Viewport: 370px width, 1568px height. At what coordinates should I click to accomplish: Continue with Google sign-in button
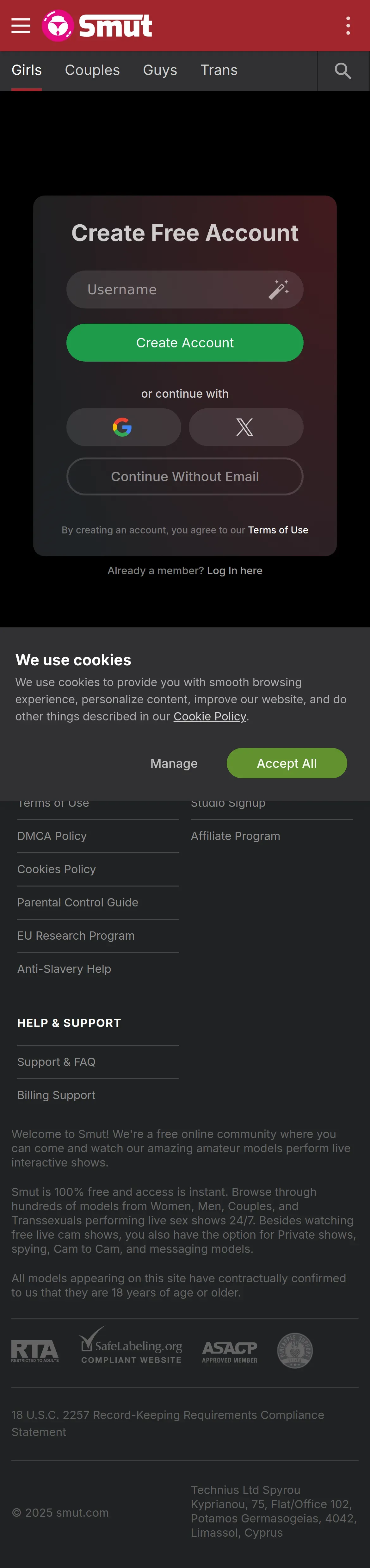(x=123, y=427)
